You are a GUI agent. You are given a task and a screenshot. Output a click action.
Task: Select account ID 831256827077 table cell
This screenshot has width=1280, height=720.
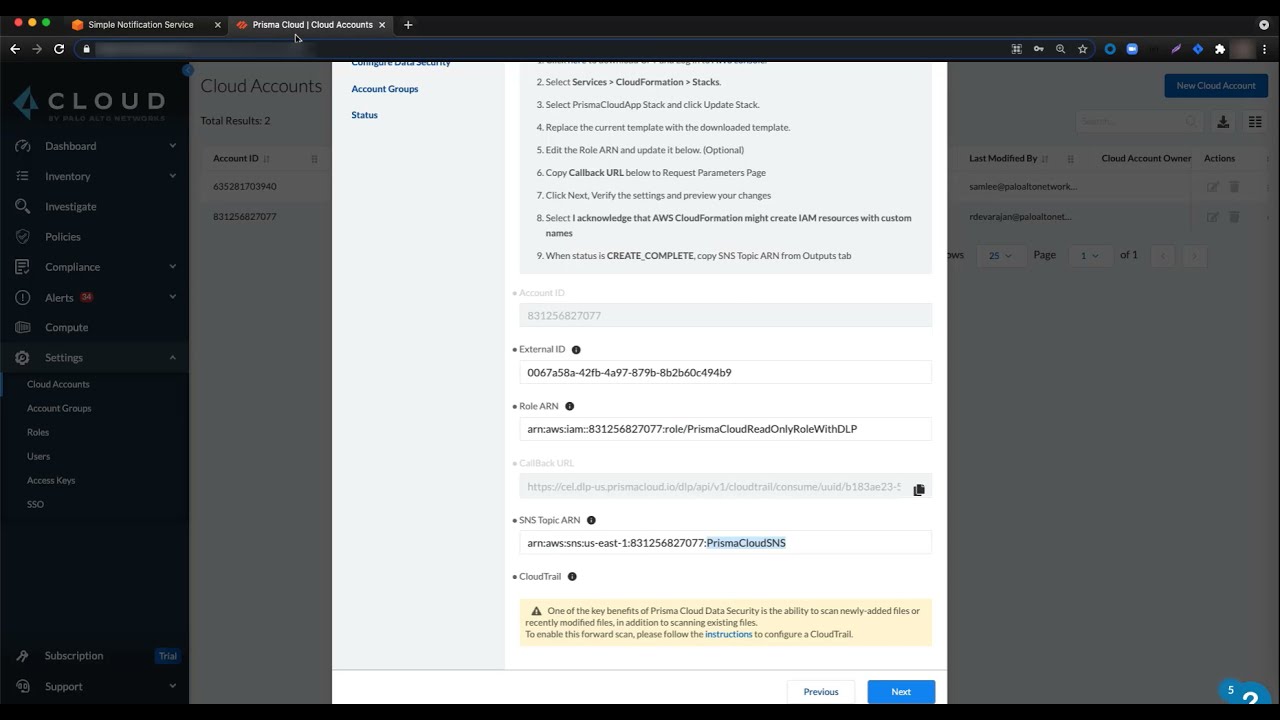pos(245,217)
